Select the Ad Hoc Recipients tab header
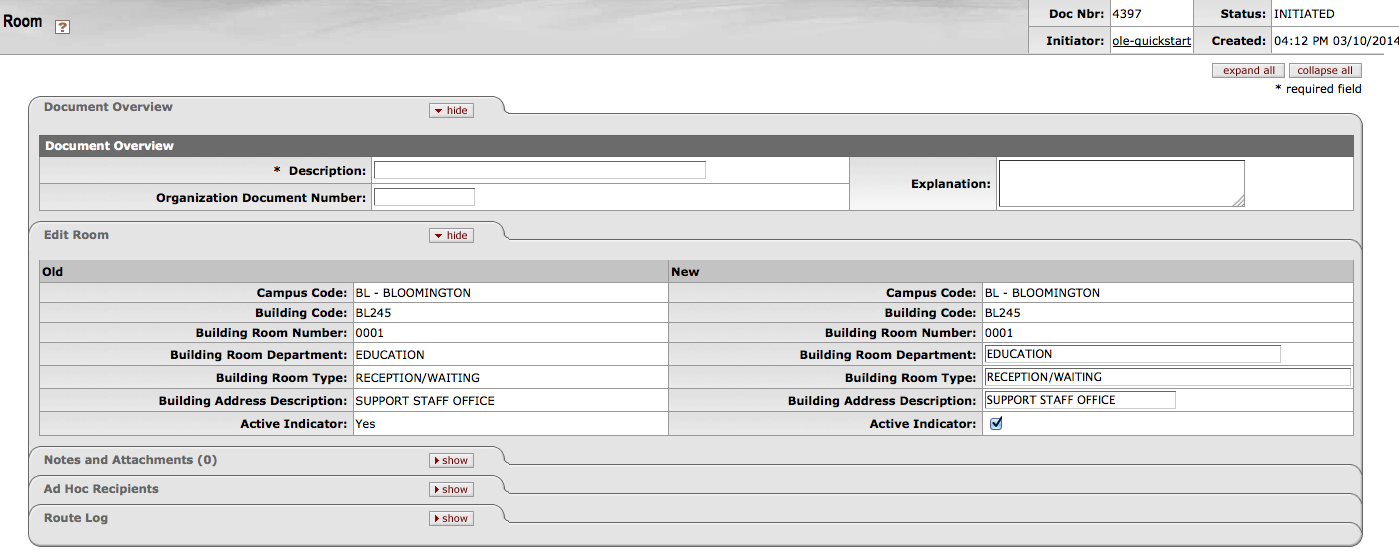 coord(101,489)
